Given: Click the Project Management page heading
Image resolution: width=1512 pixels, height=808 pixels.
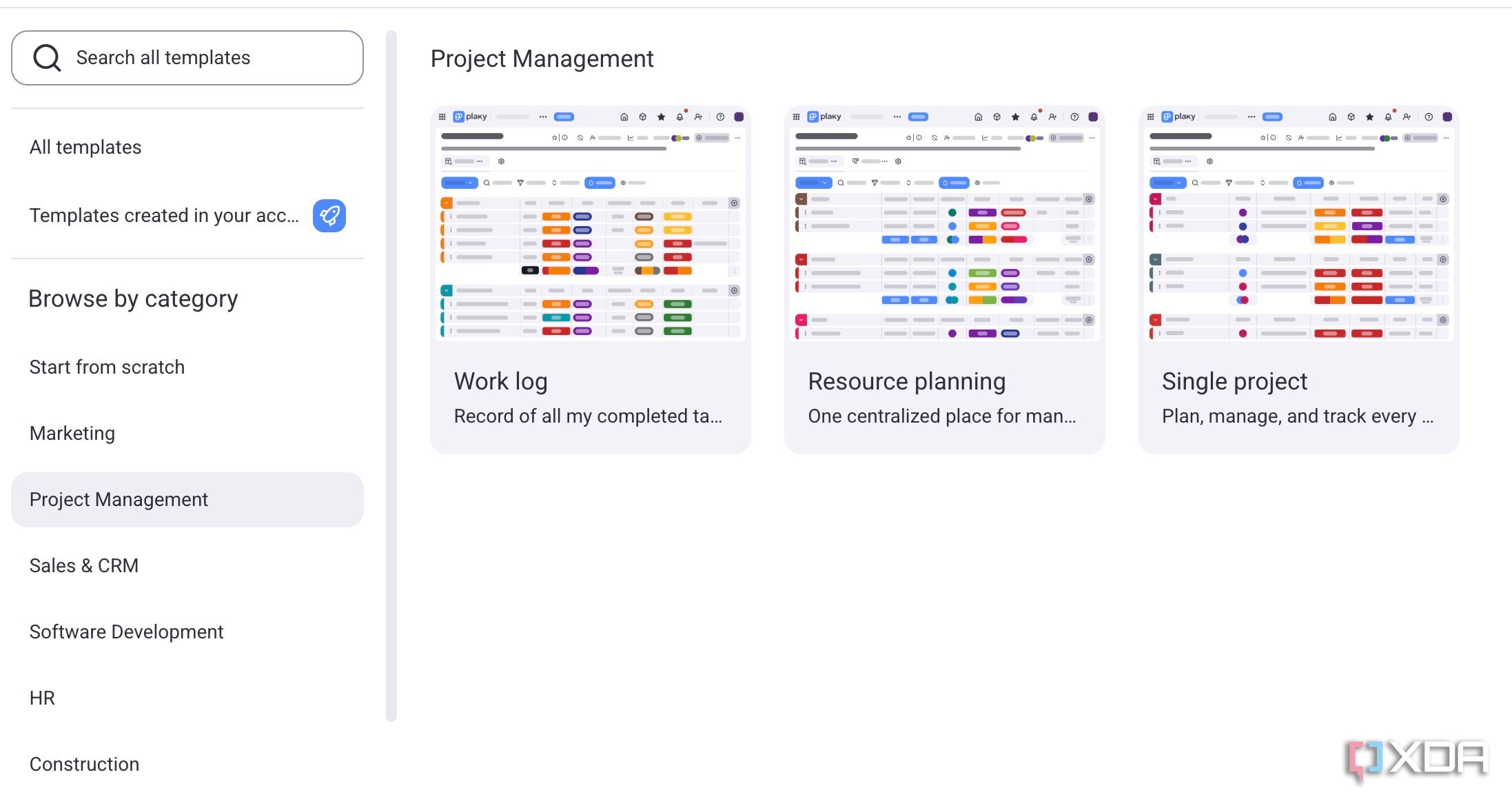Looking at the screenshot, I should click(542, 59).
